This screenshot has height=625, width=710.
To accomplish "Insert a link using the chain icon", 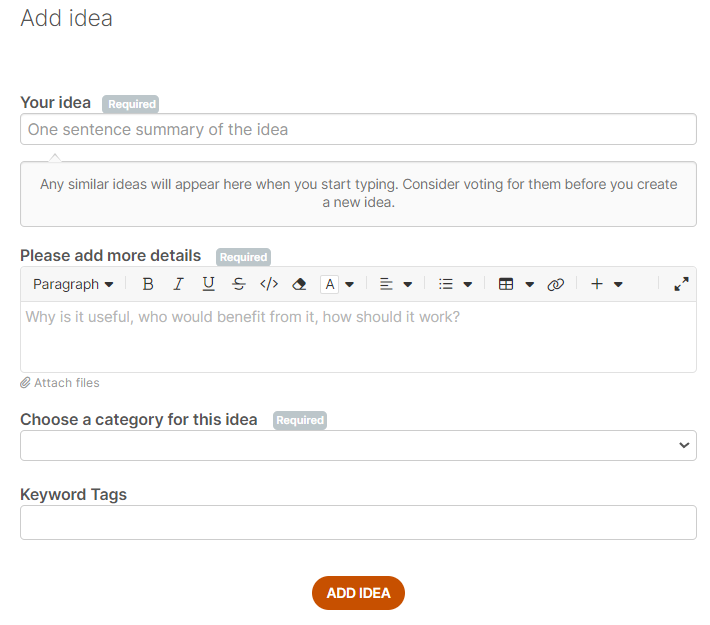I will point(556,284).
